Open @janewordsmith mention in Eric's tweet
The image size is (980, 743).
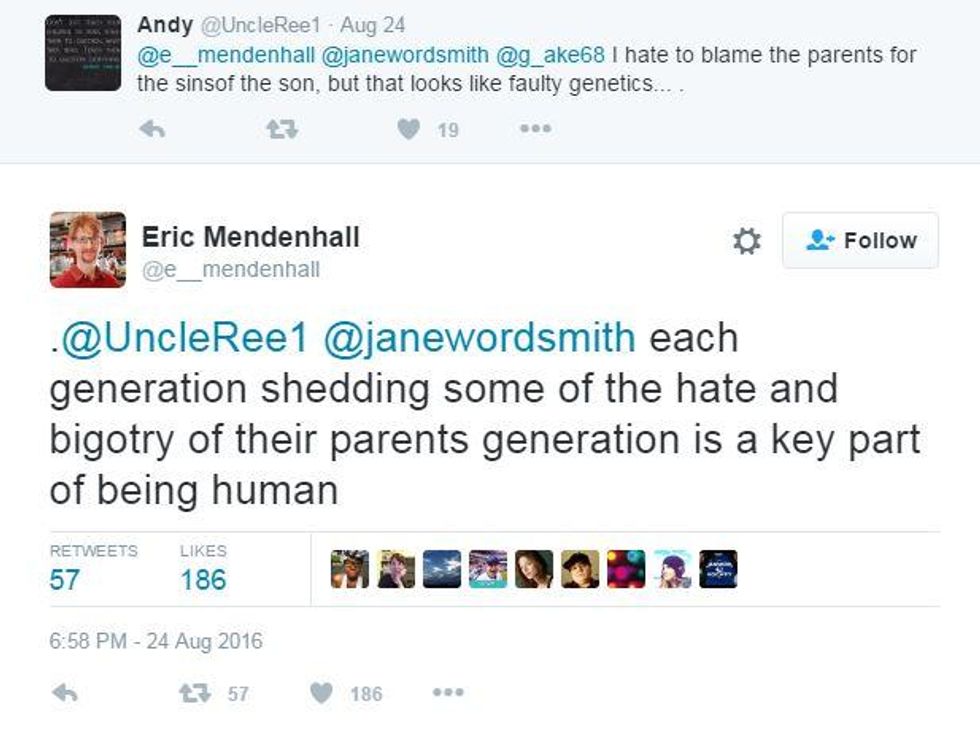point(479,338)
